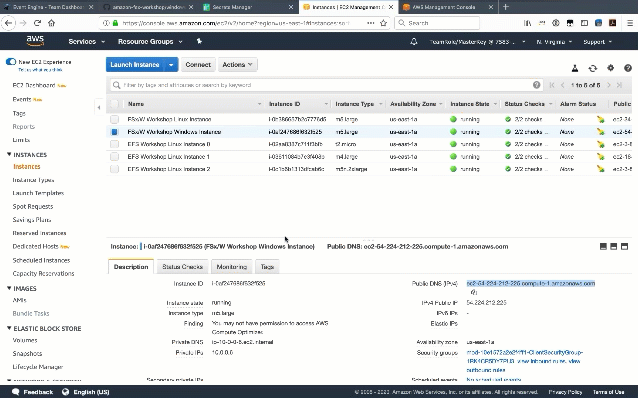Bookmark this page with the star icon
This screenshot has width=638, height=398.
[383, 23]
